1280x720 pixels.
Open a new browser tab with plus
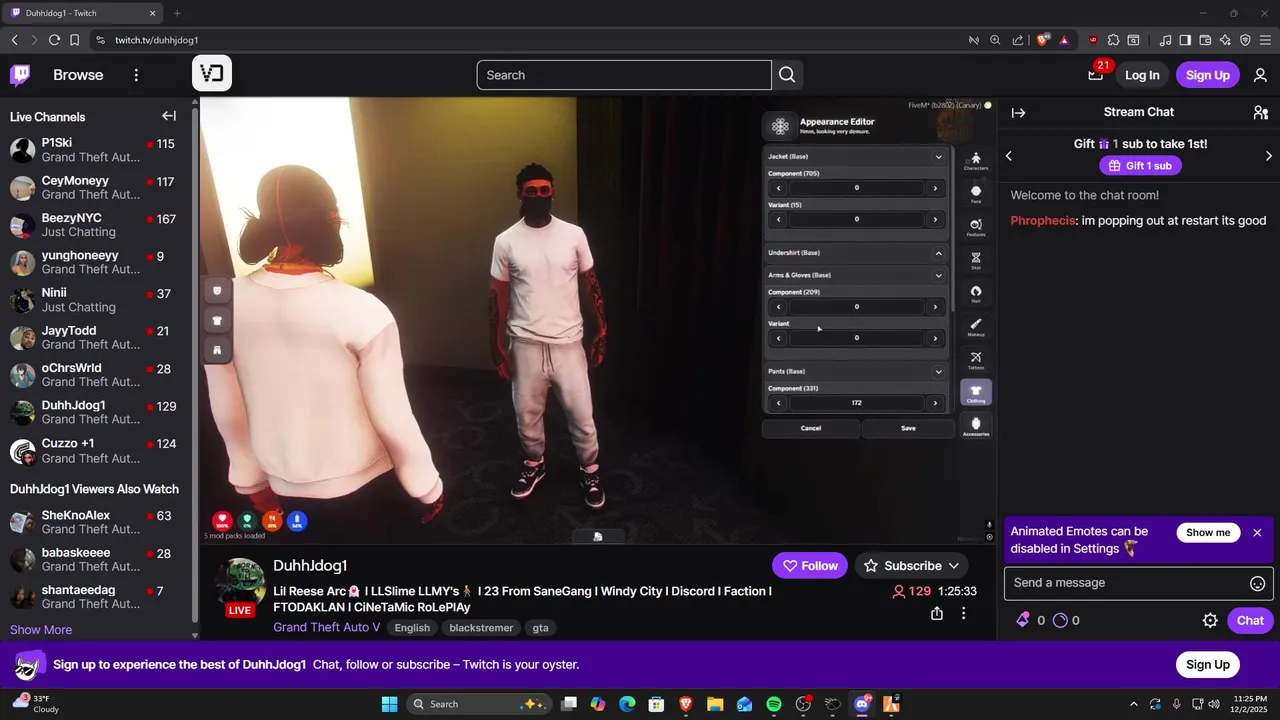point(177,13)
